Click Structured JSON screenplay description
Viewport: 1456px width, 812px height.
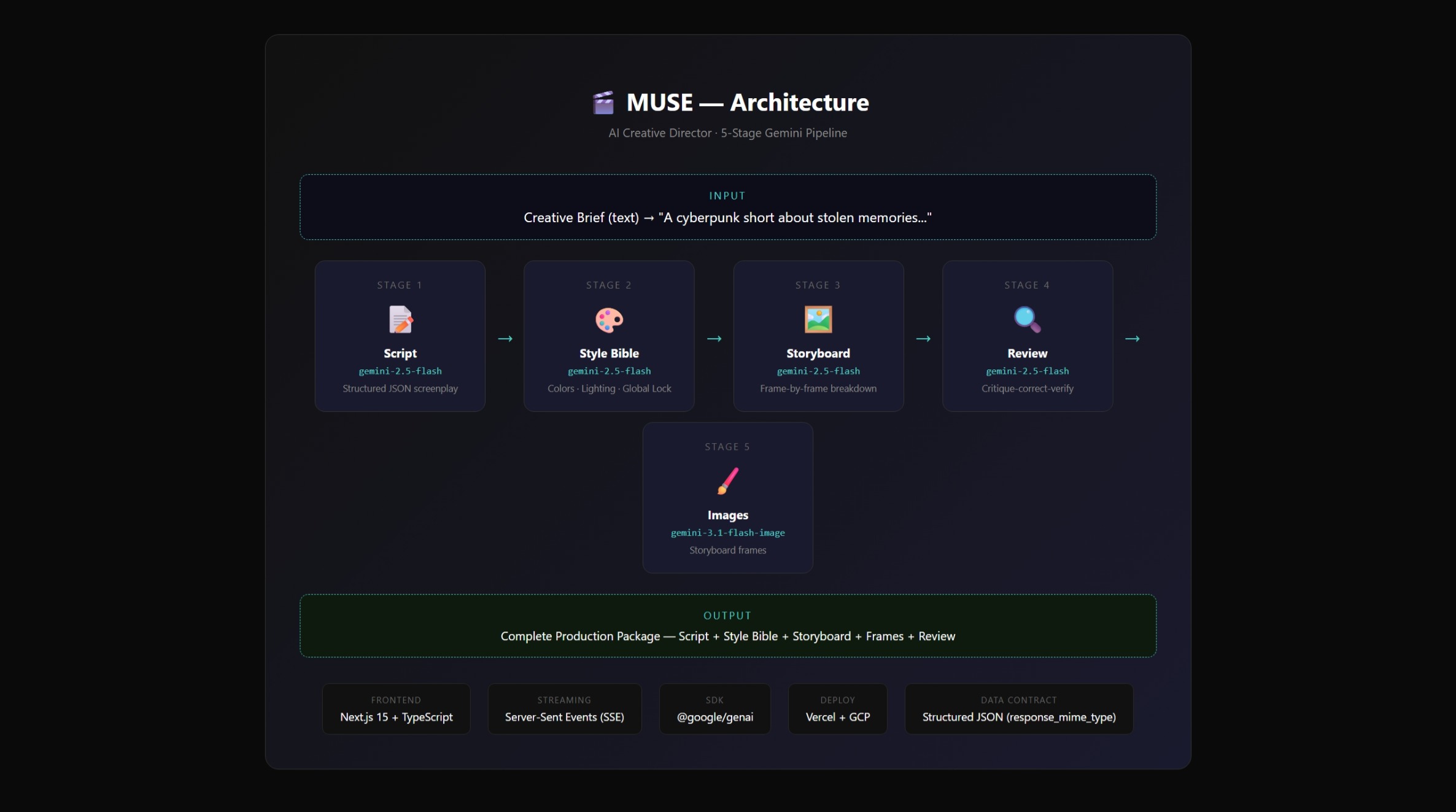[x=400, y=389]
